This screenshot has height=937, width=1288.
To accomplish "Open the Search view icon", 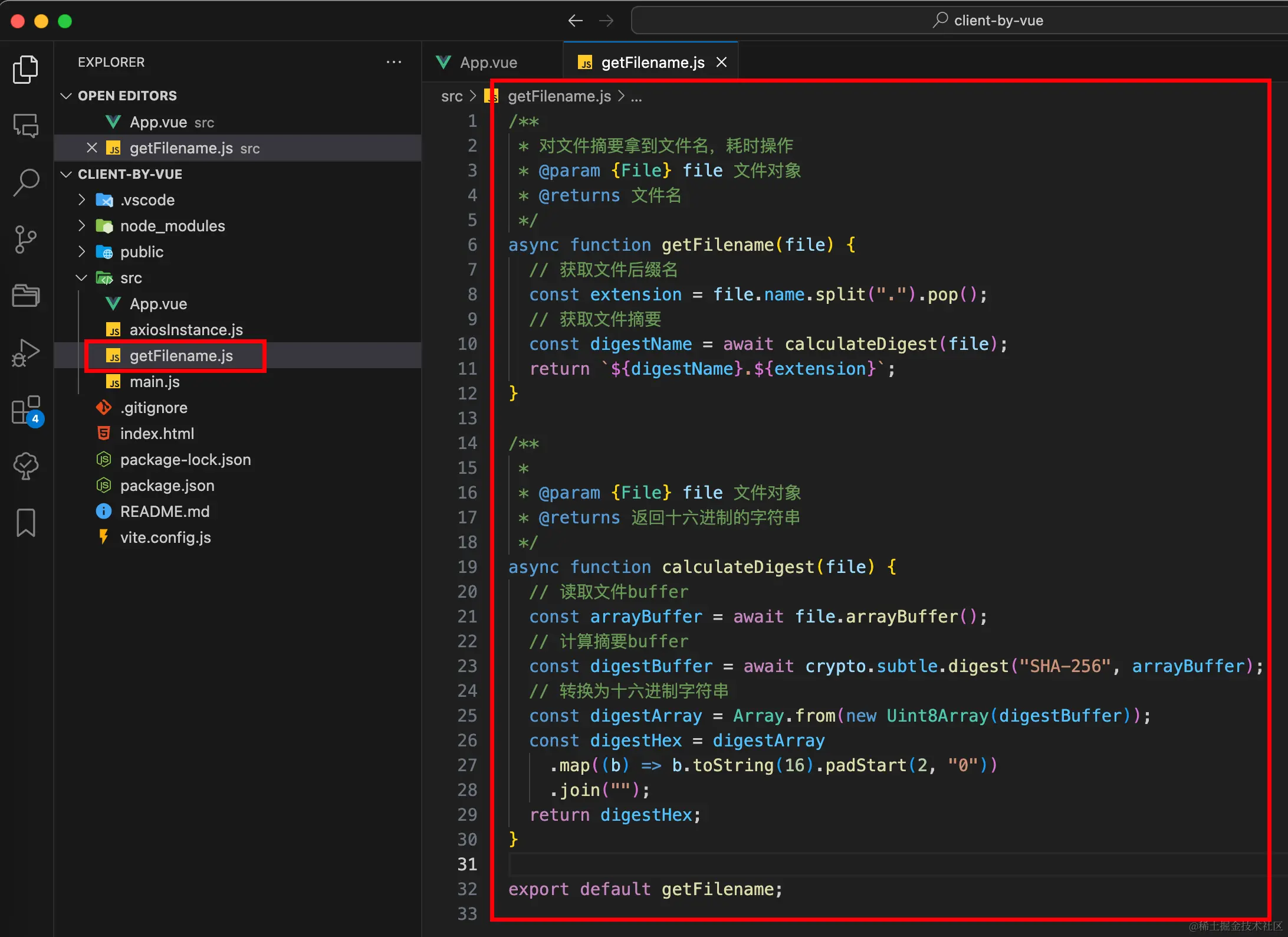I will pyautogui.click(x=26, y=183).
